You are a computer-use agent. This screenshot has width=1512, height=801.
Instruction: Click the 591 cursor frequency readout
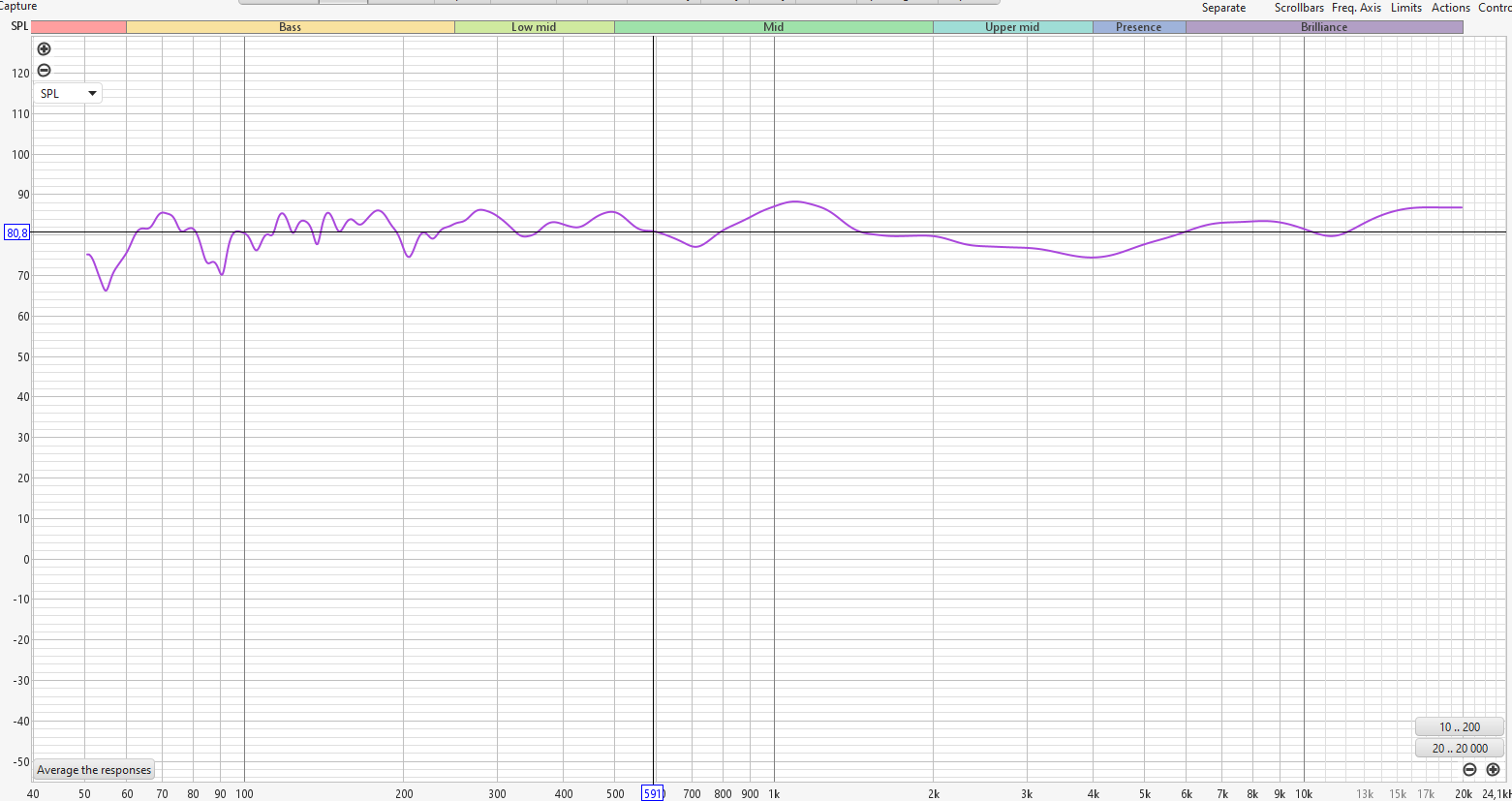[x=653, y=793]
